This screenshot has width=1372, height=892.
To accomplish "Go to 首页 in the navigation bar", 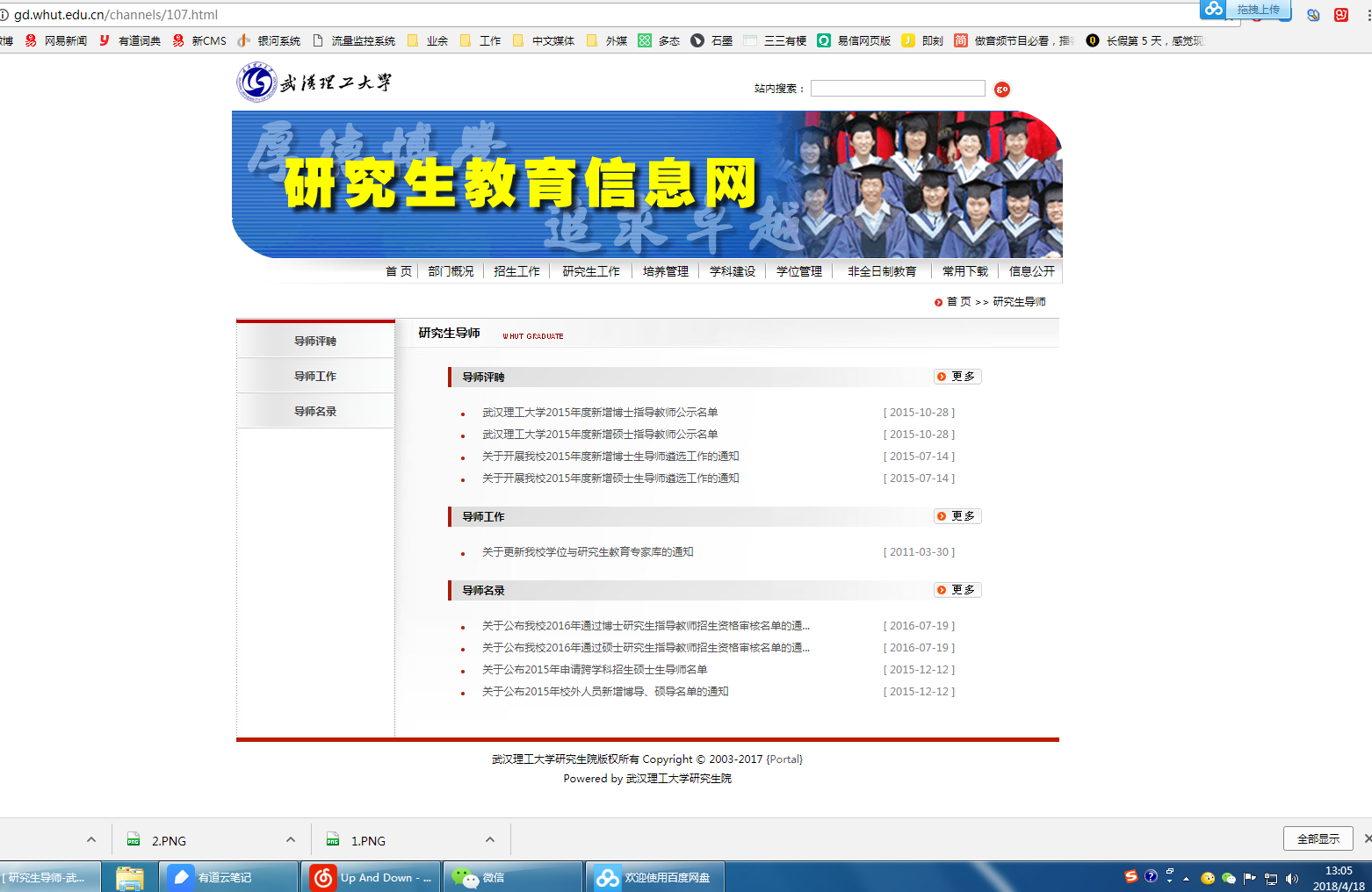I will point(399,271).
